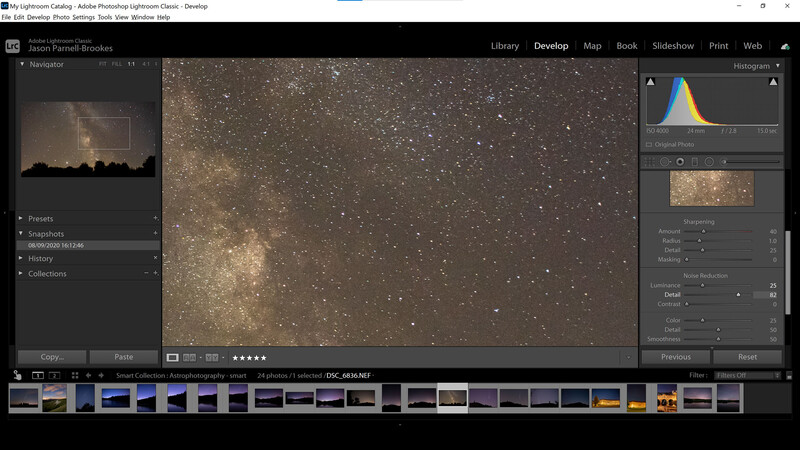Image resolution: width=800 pixels, height=450 pixels.
Task: Choose the Radial Filter tool
Action: click(709, 162)
